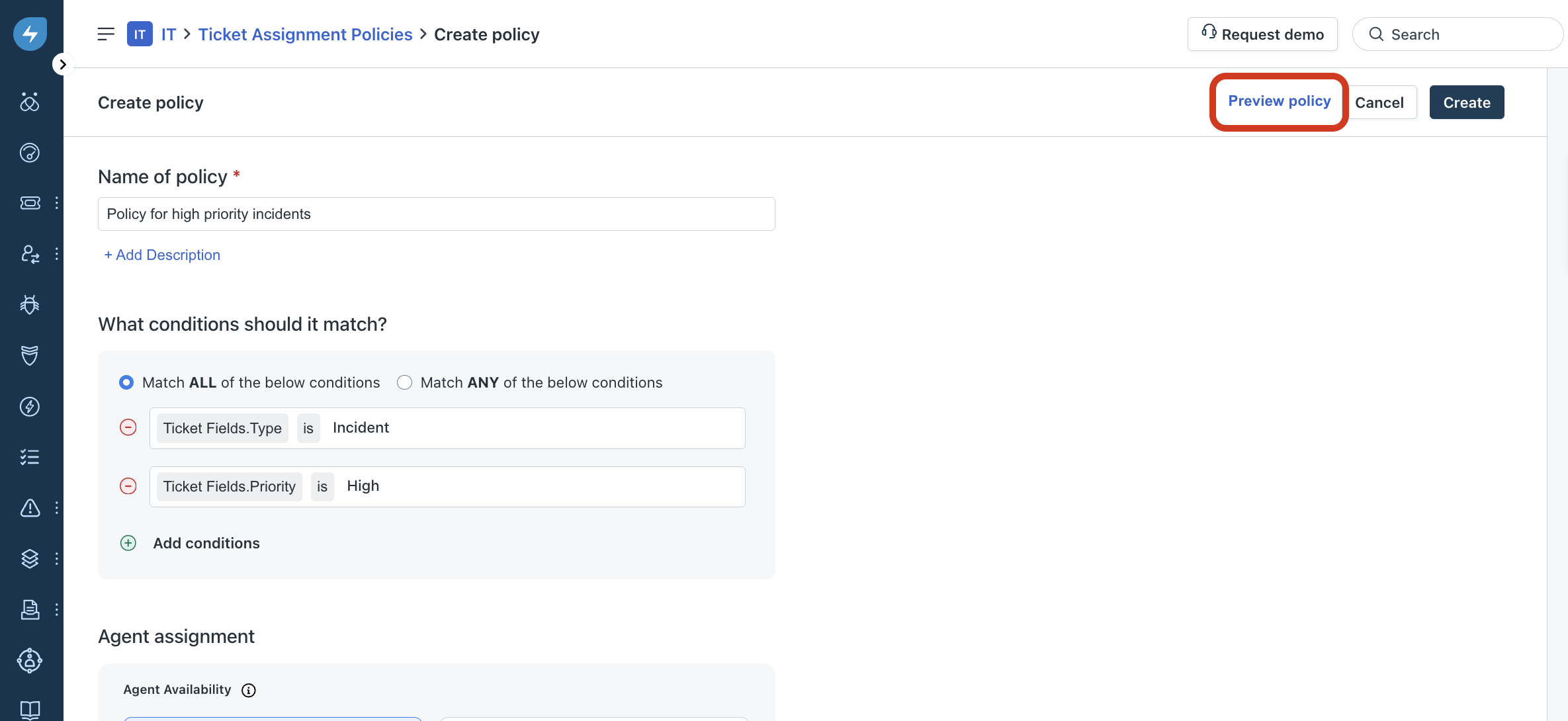The height and width of the screenshot is (721, 1568).
Task: Remove the Ticket Fields.Priority condition
Action: tap(128, 486)
